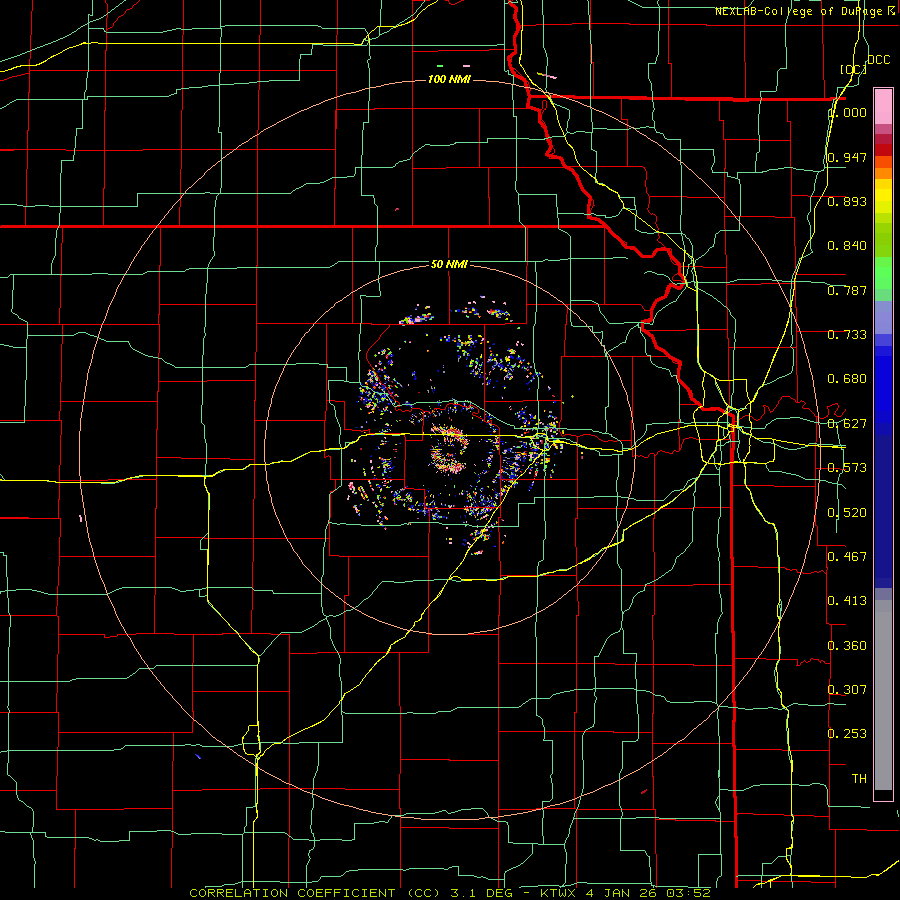Click the dense echo cluster at the radar center

pyautogui.click(x=449, y=449)
